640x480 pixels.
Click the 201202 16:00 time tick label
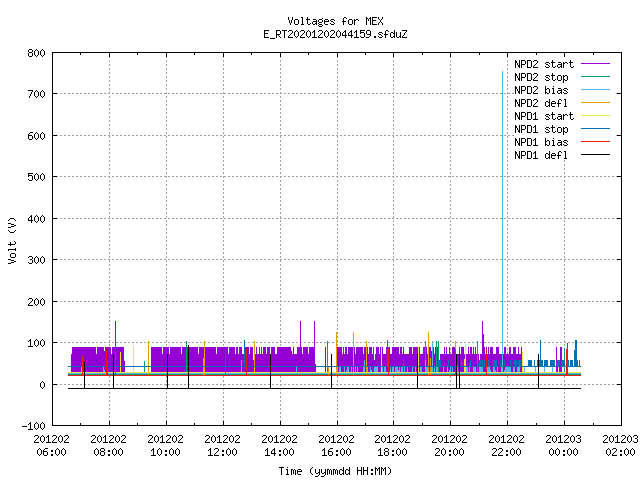pos(336,446)
